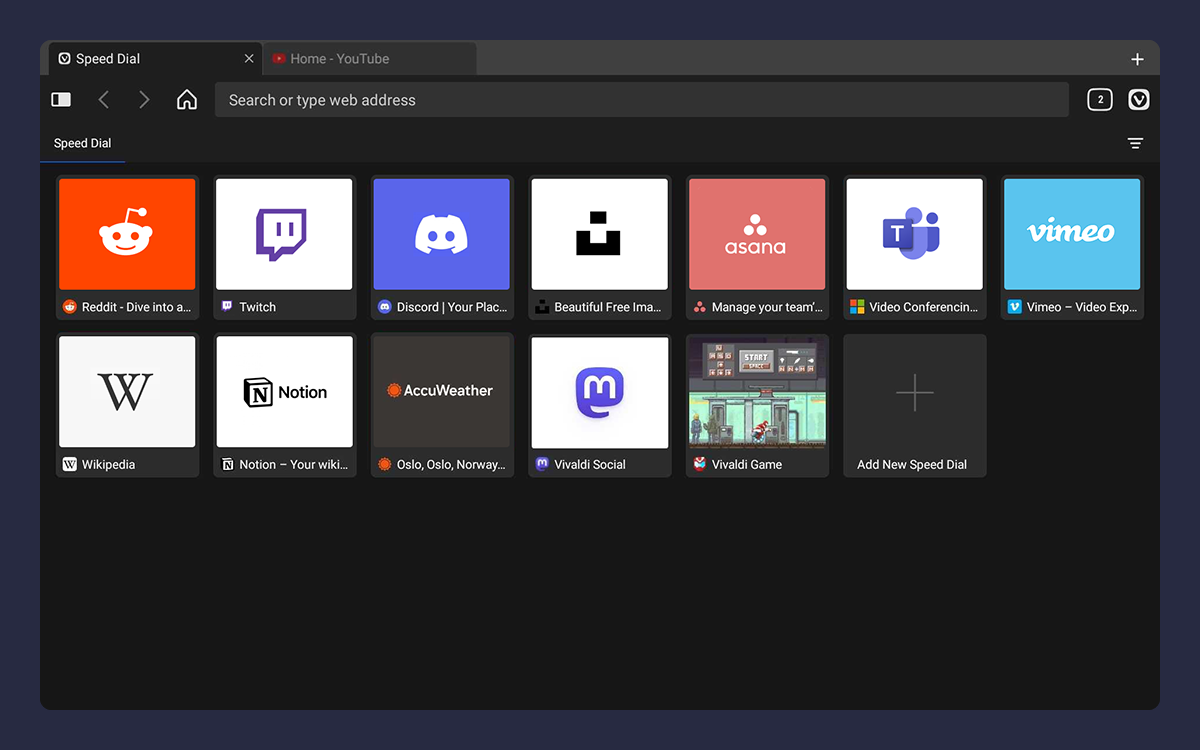Screen dimensions: 1200x750
Task: Click the small Mastodon favicon
Action: point(542,464)
